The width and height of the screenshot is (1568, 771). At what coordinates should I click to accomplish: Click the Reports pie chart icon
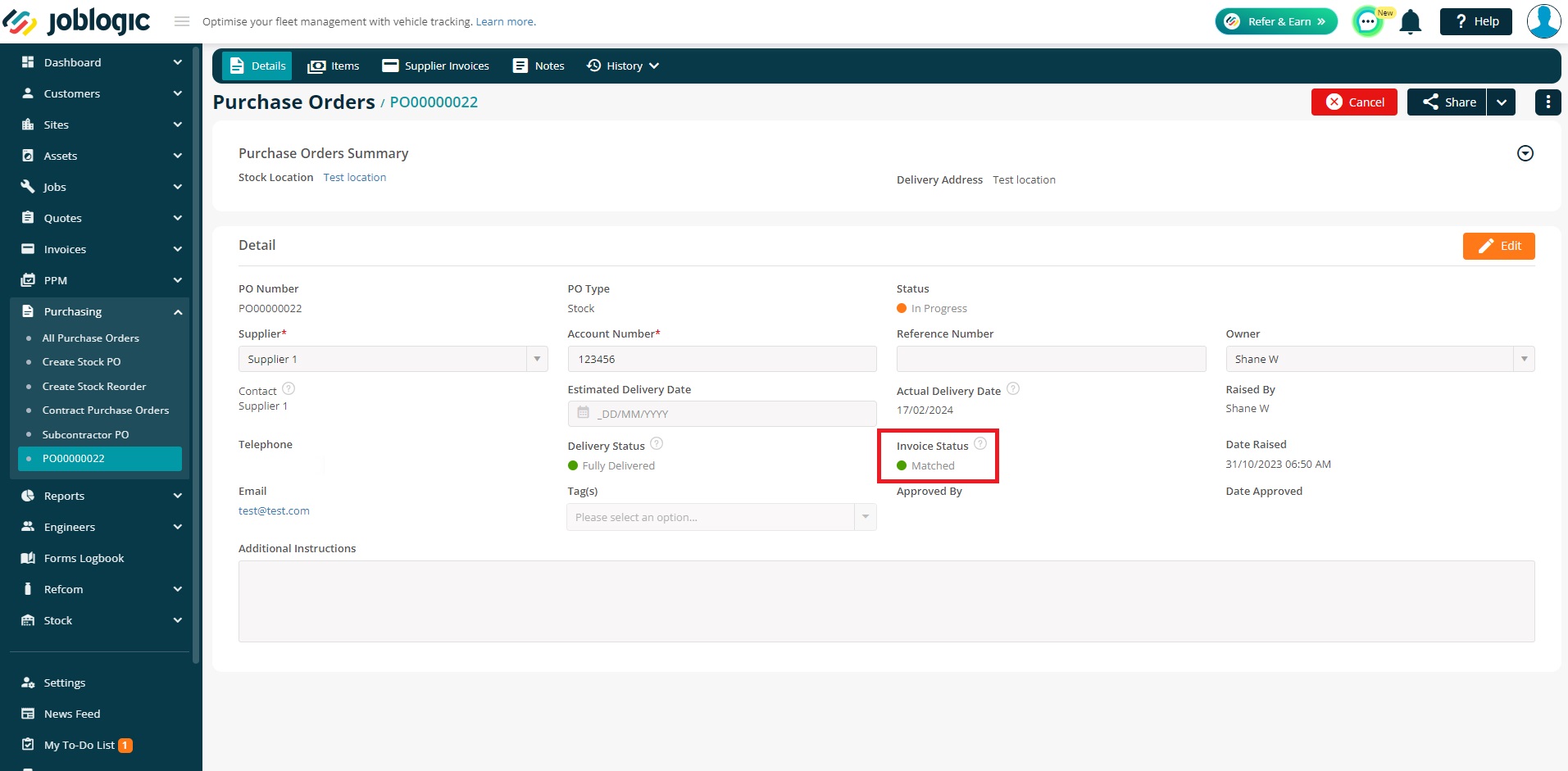click(x=28, y=496)
